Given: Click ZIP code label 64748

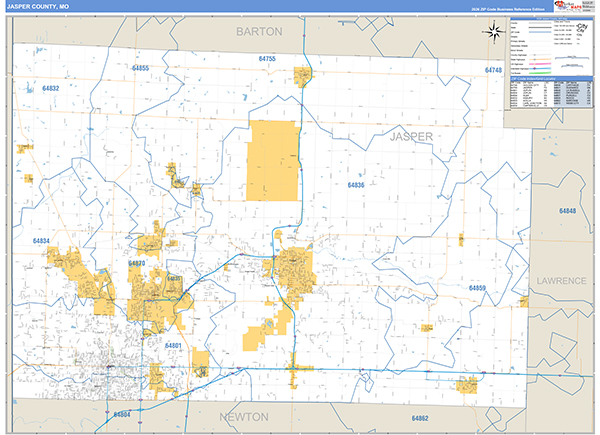Looking at the screenshot, I should click(x=493, y=70).
